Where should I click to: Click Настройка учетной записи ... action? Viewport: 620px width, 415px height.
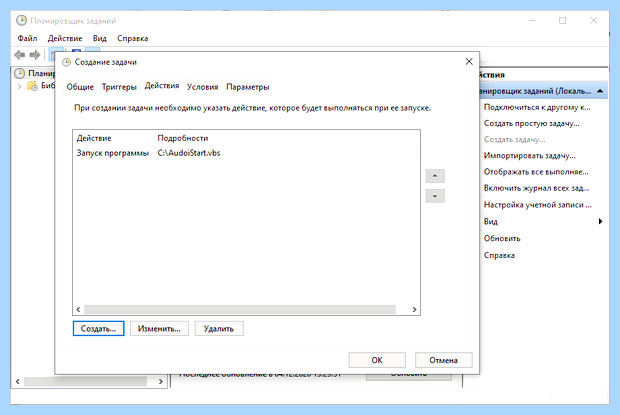pos(538,205)
